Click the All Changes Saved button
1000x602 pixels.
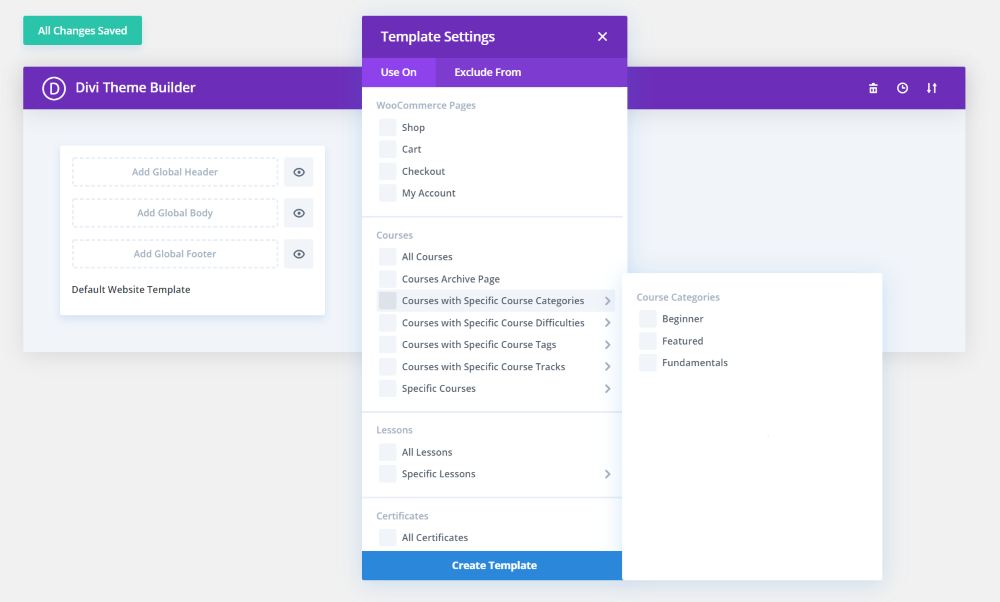[82, 31]
